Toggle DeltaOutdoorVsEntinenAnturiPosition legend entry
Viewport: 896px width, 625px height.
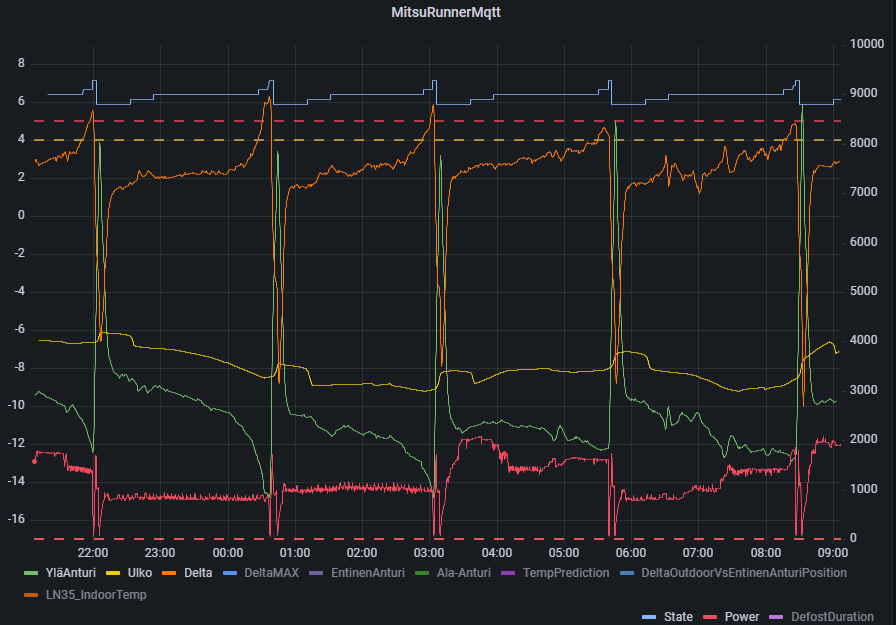pos(744,573)
